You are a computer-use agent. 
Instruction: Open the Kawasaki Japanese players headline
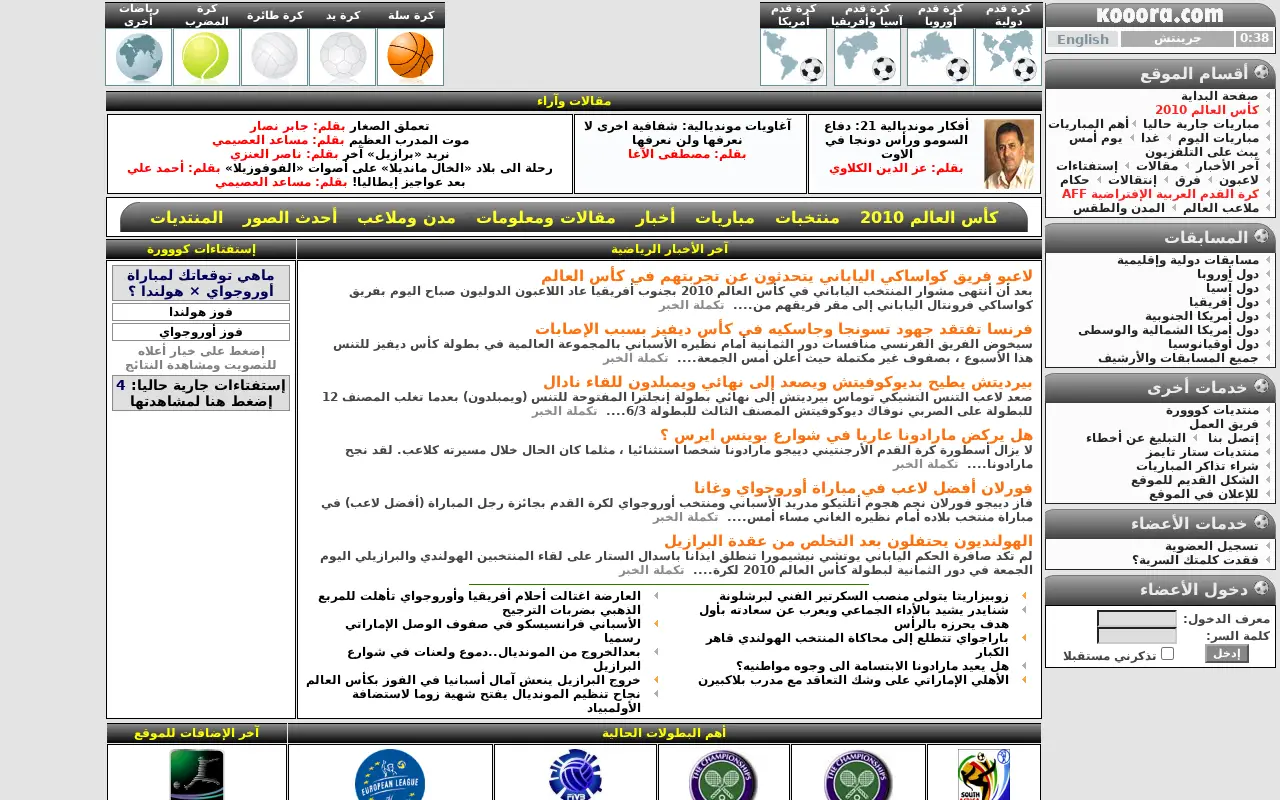tap(787, 276)
